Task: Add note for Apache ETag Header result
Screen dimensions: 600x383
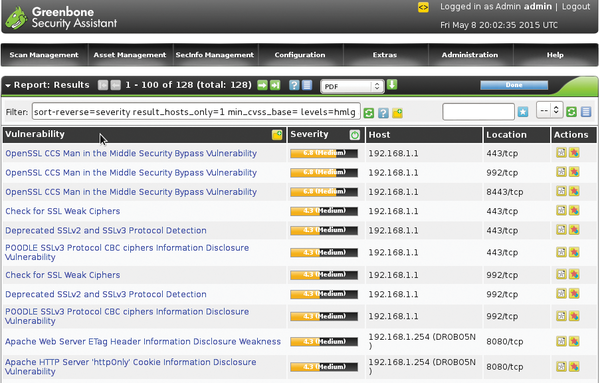Action: [561, 341]
